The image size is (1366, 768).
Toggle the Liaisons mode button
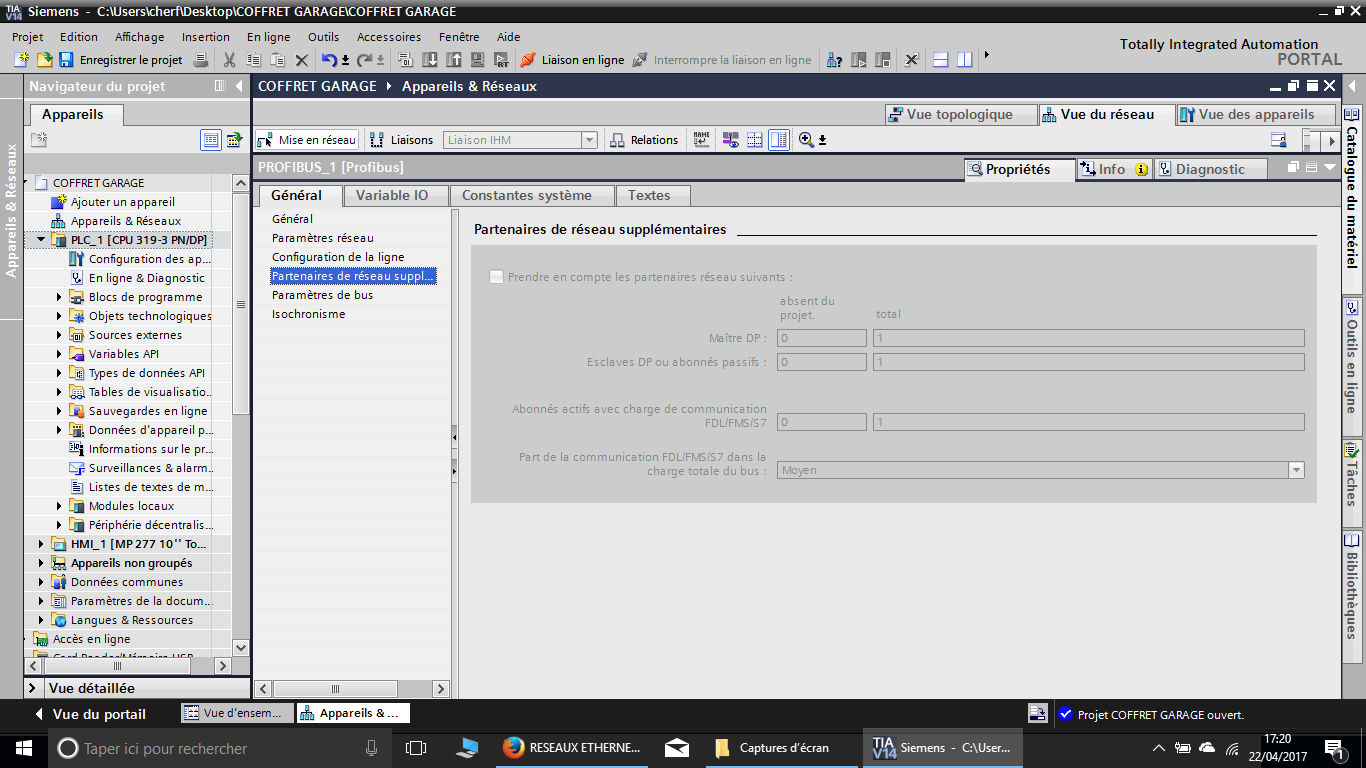(402, 140)
